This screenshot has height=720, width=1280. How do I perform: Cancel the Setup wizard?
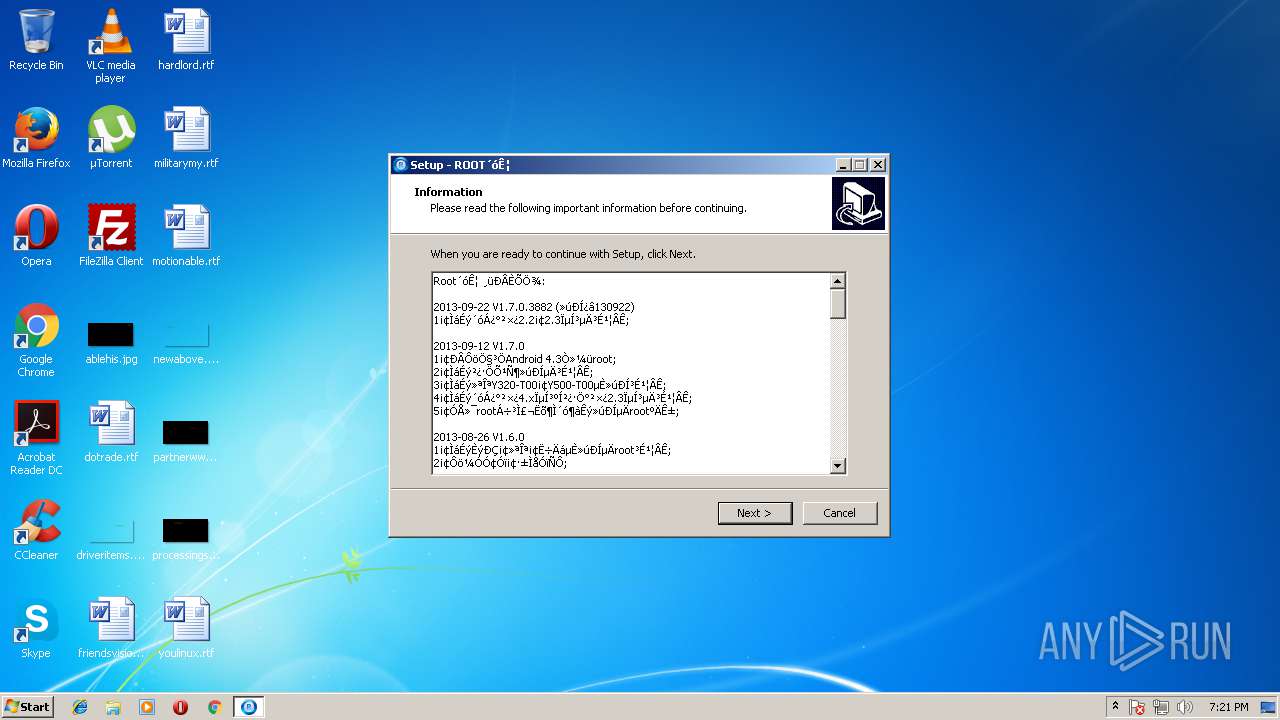click(839, 513)
